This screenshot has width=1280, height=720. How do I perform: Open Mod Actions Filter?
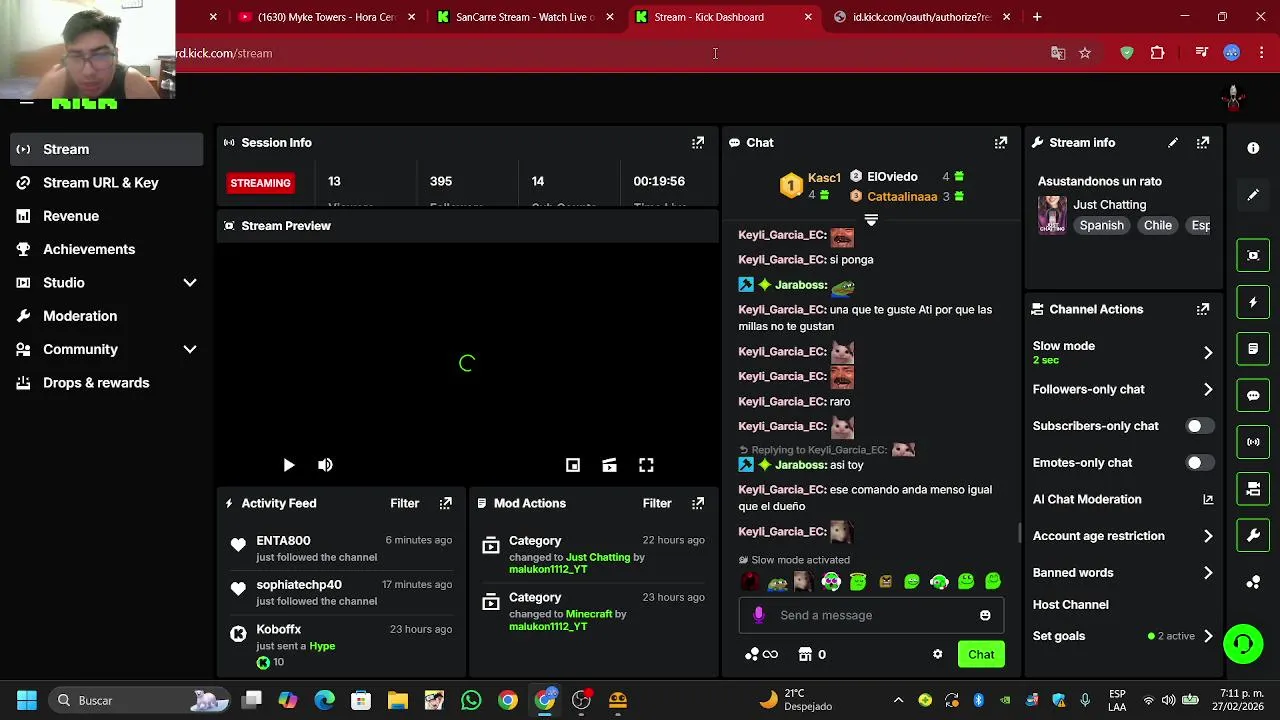coord(656,503)
